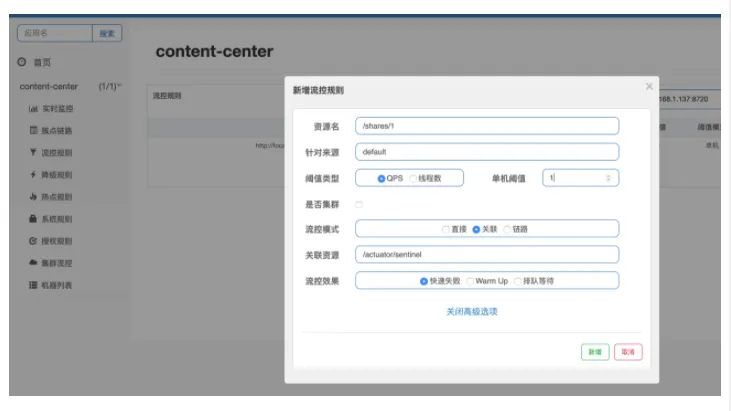Image resolution: width=731 pixels, height=411 pixels.
Task: Click the home icon beside 首页
Action: [21, 62]
